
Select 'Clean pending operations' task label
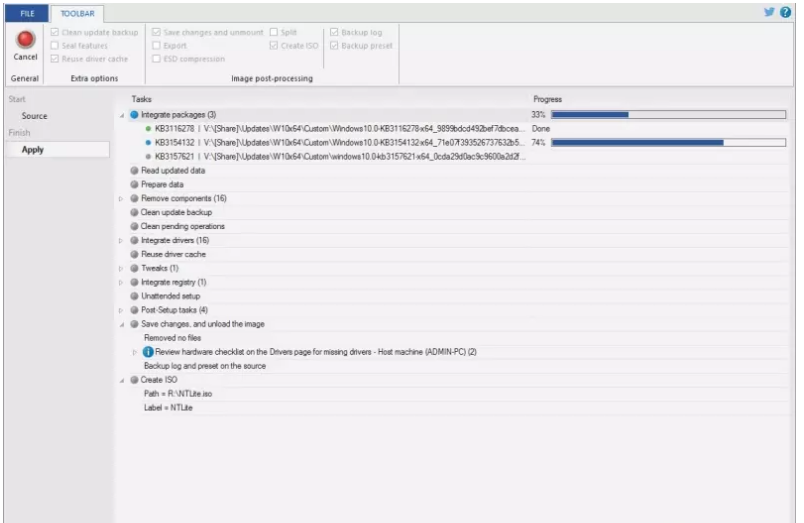[x=183, y=226]
